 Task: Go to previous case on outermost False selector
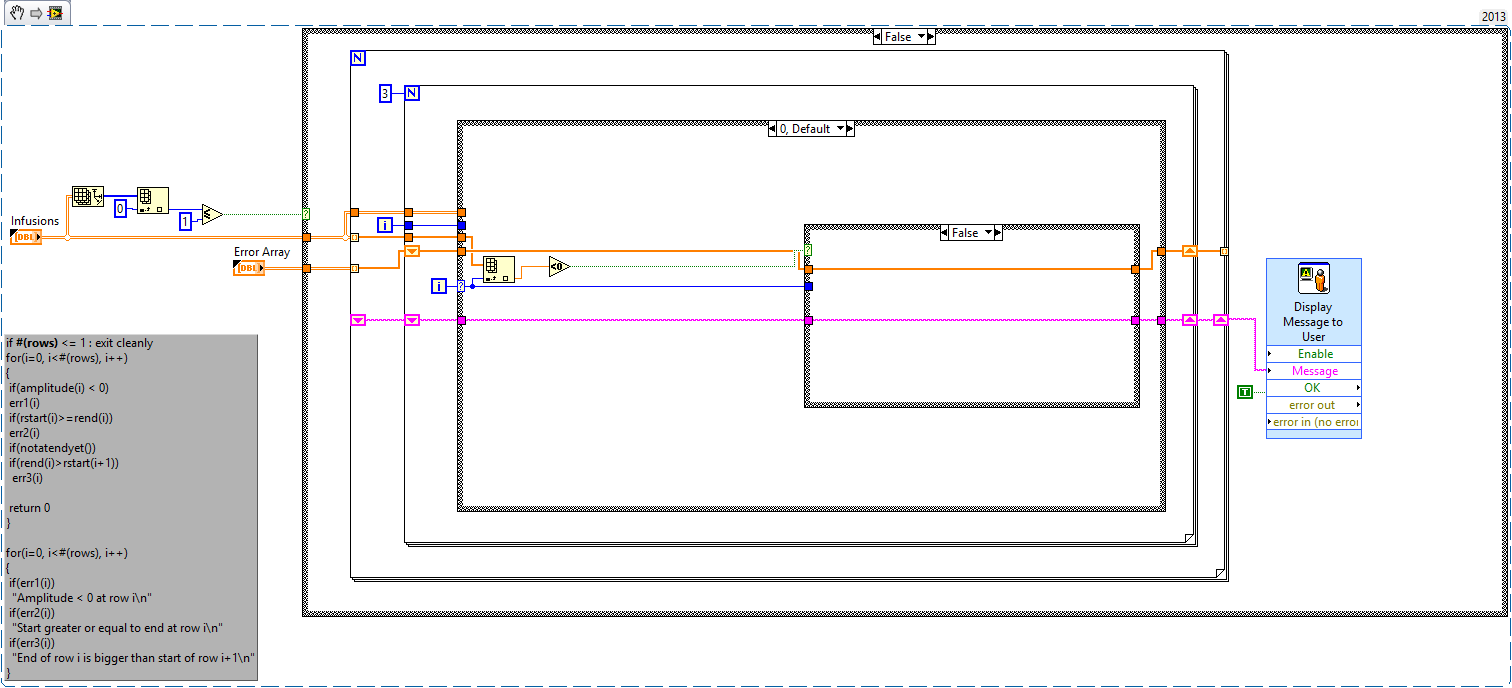click(x=877, y=37)
